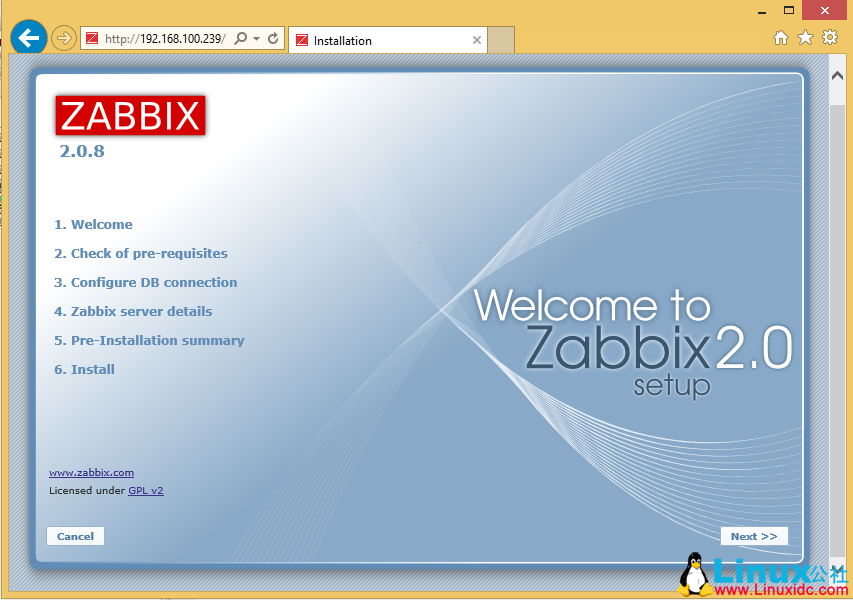
Task: Open browser Tools via the gear icon
Action: click(x=829, y=36)
